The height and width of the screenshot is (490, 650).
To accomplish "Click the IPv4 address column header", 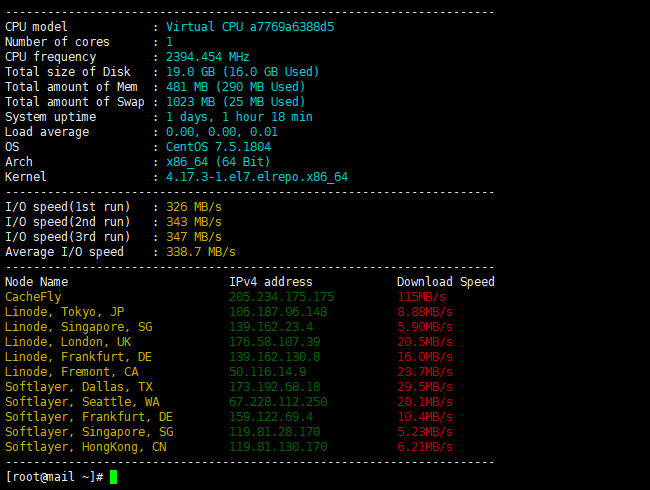I will (x=271, y=282).
